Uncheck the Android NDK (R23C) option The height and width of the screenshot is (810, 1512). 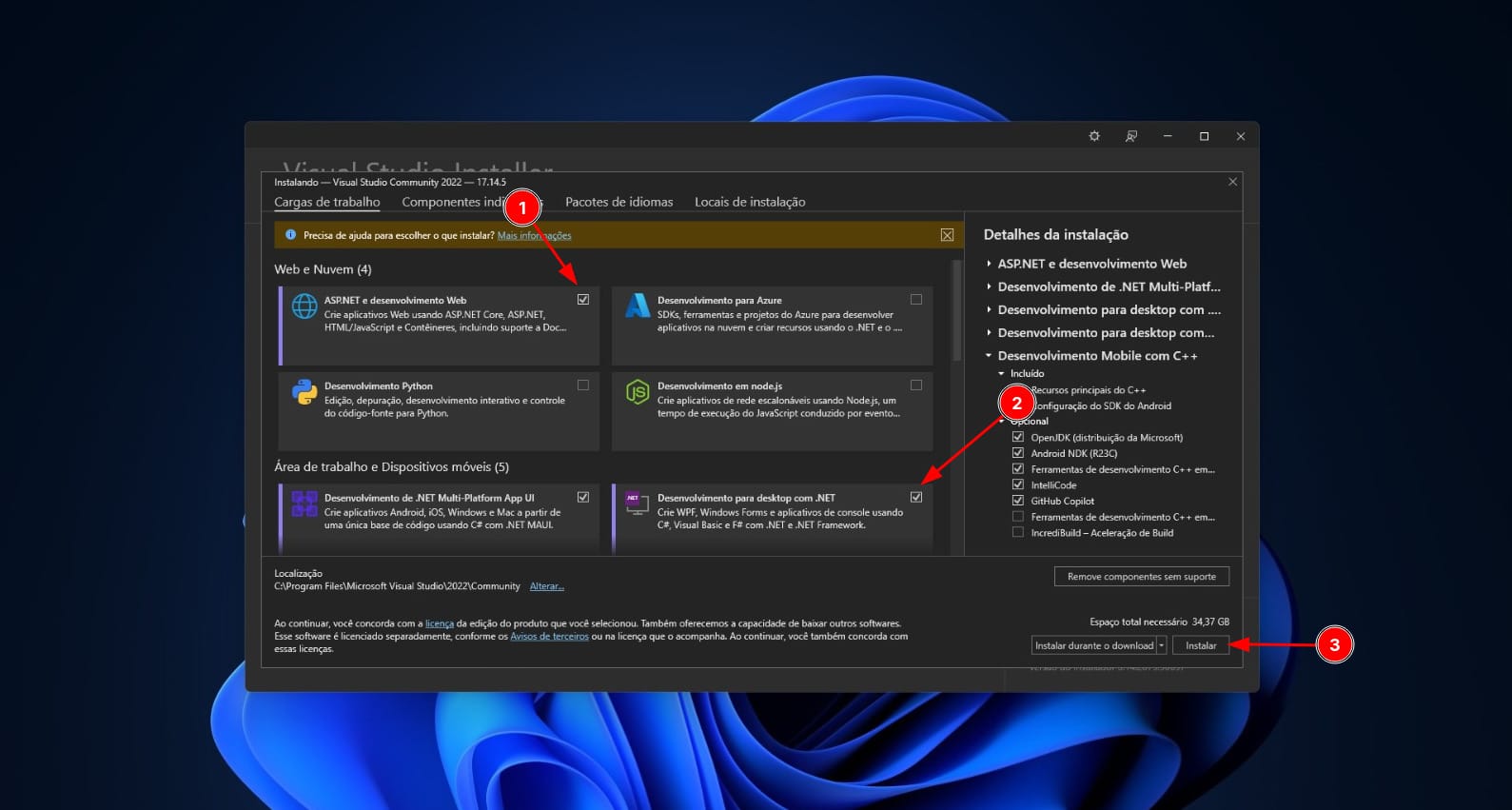(1018, 453)
